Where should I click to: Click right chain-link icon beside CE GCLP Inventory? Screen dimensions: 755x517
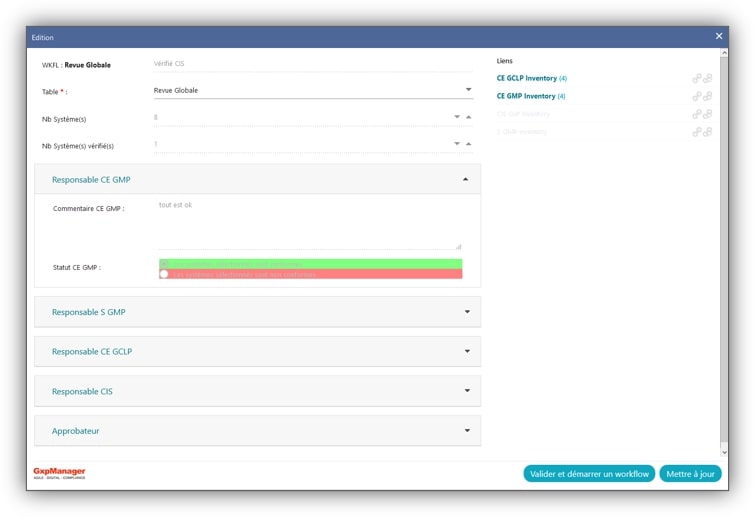(x=708, y=78)
